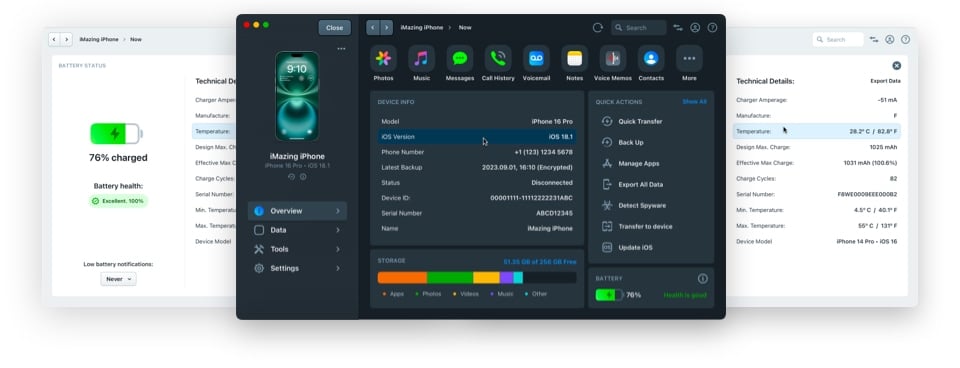Open the Never low battery notifications dropdown
The image size is (960, 368).
pyautogui.click(x=118, y=279)
